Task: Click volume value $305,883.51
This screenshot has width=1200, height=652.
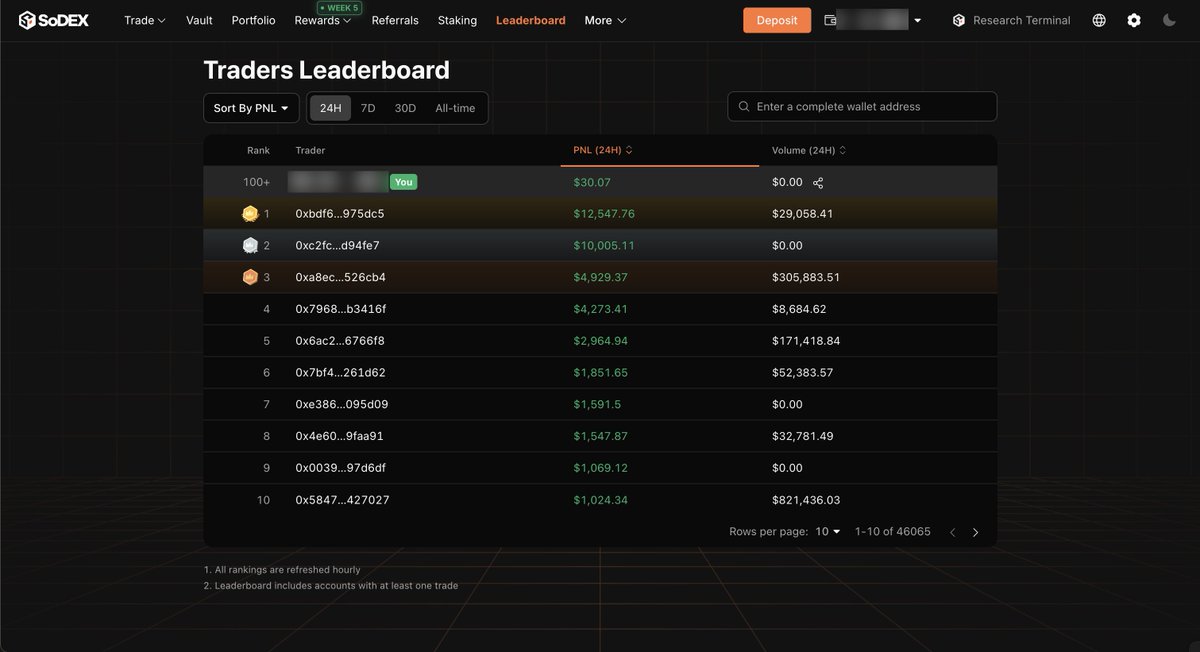Action: coord(806,277)
